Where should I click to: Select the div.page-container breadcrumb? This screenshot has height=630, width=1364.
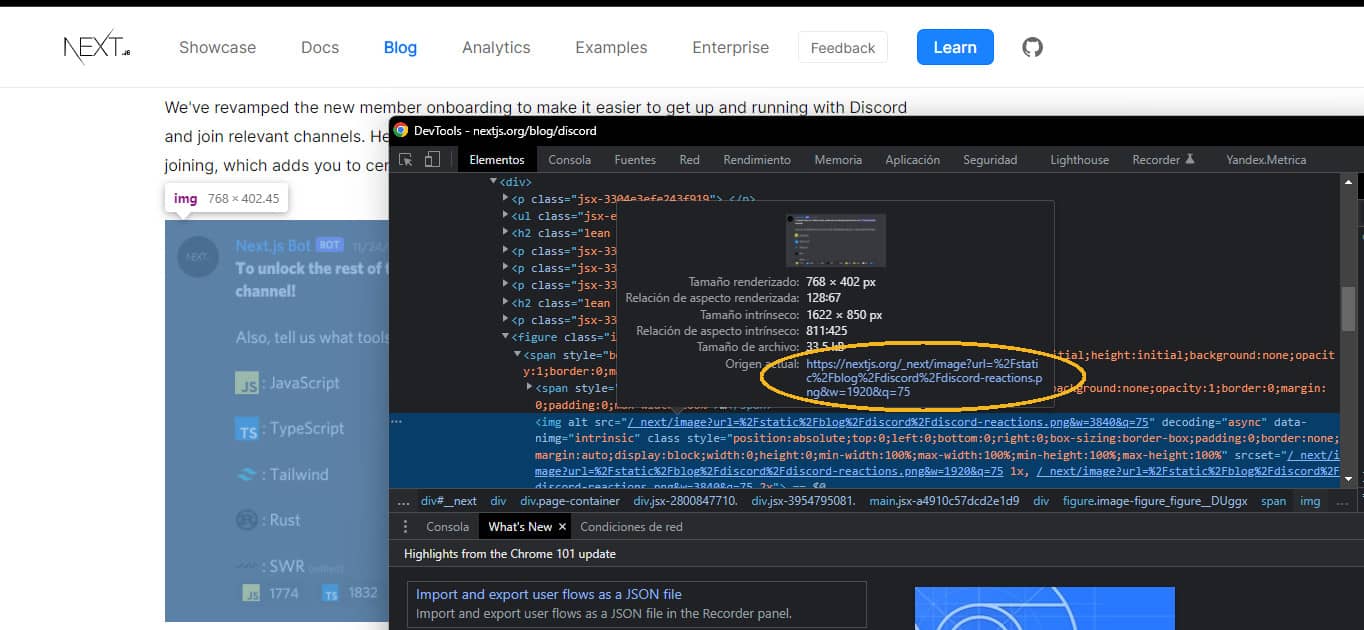pos(569,501)
